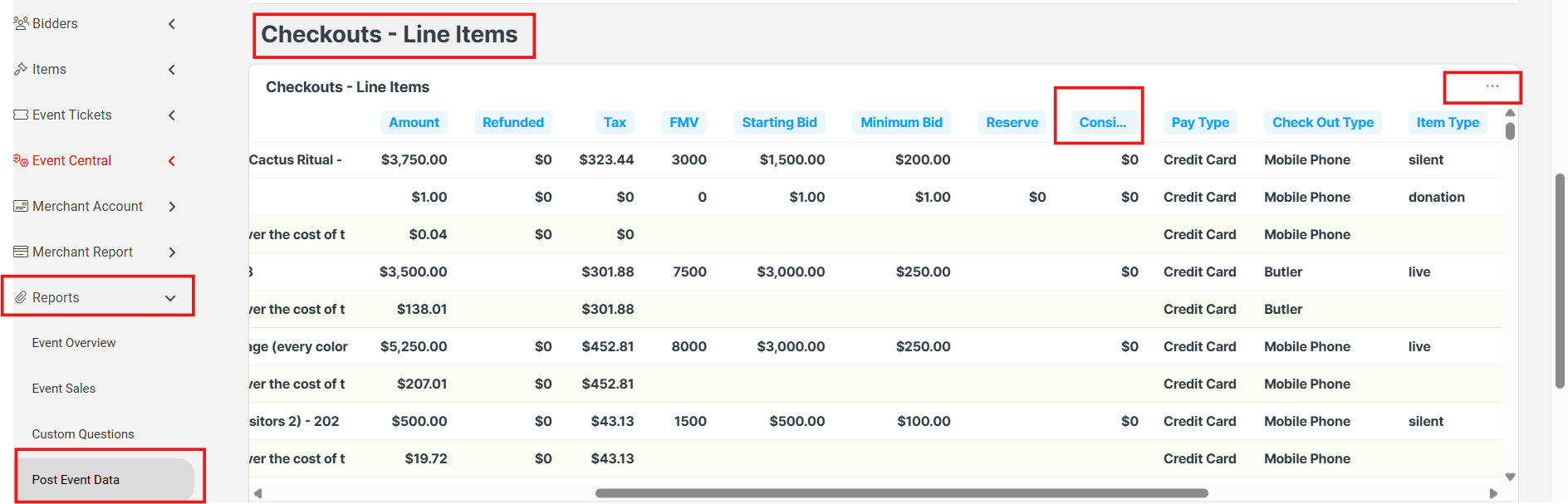Click the horizontal scrollbar right arrow
Image resolution: width=1568 pixels, height=504 pixels.
pos(1493,493)
